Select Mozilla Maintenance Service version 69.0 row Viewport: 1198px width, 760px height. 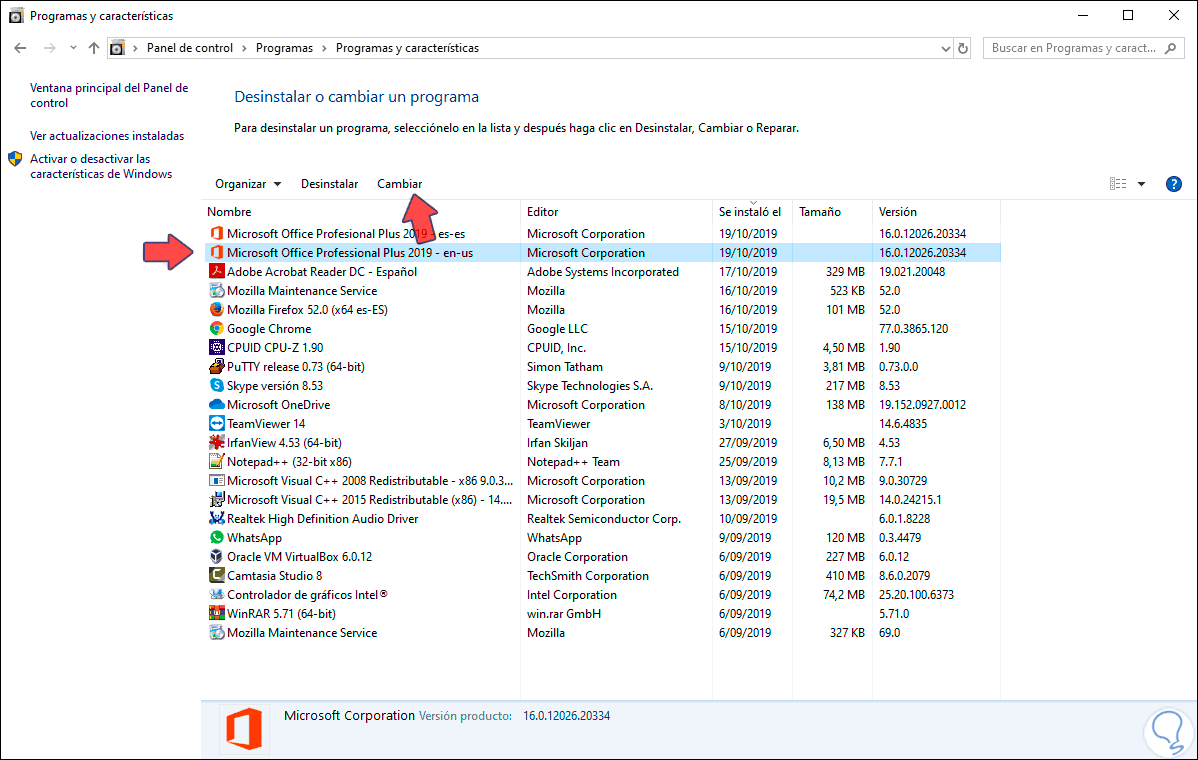point(603,632)
